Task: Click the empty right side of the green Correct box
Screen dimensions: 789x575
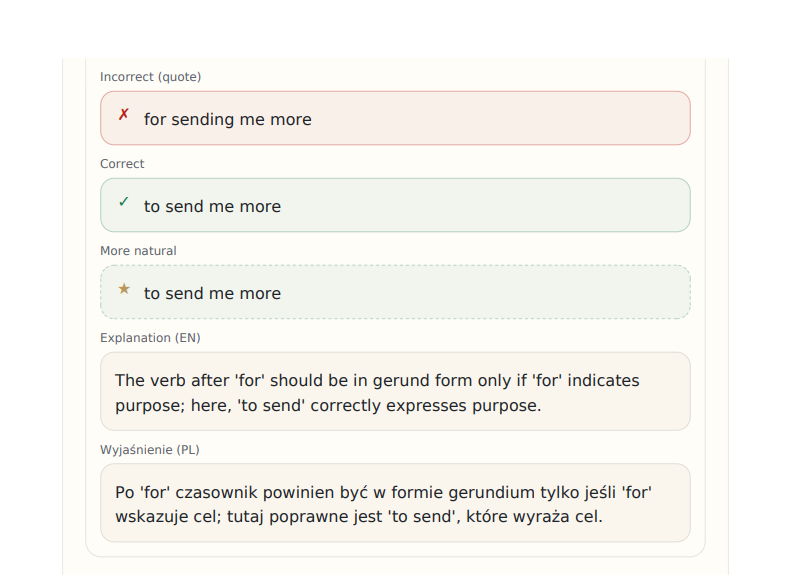Action: point(560,206)
